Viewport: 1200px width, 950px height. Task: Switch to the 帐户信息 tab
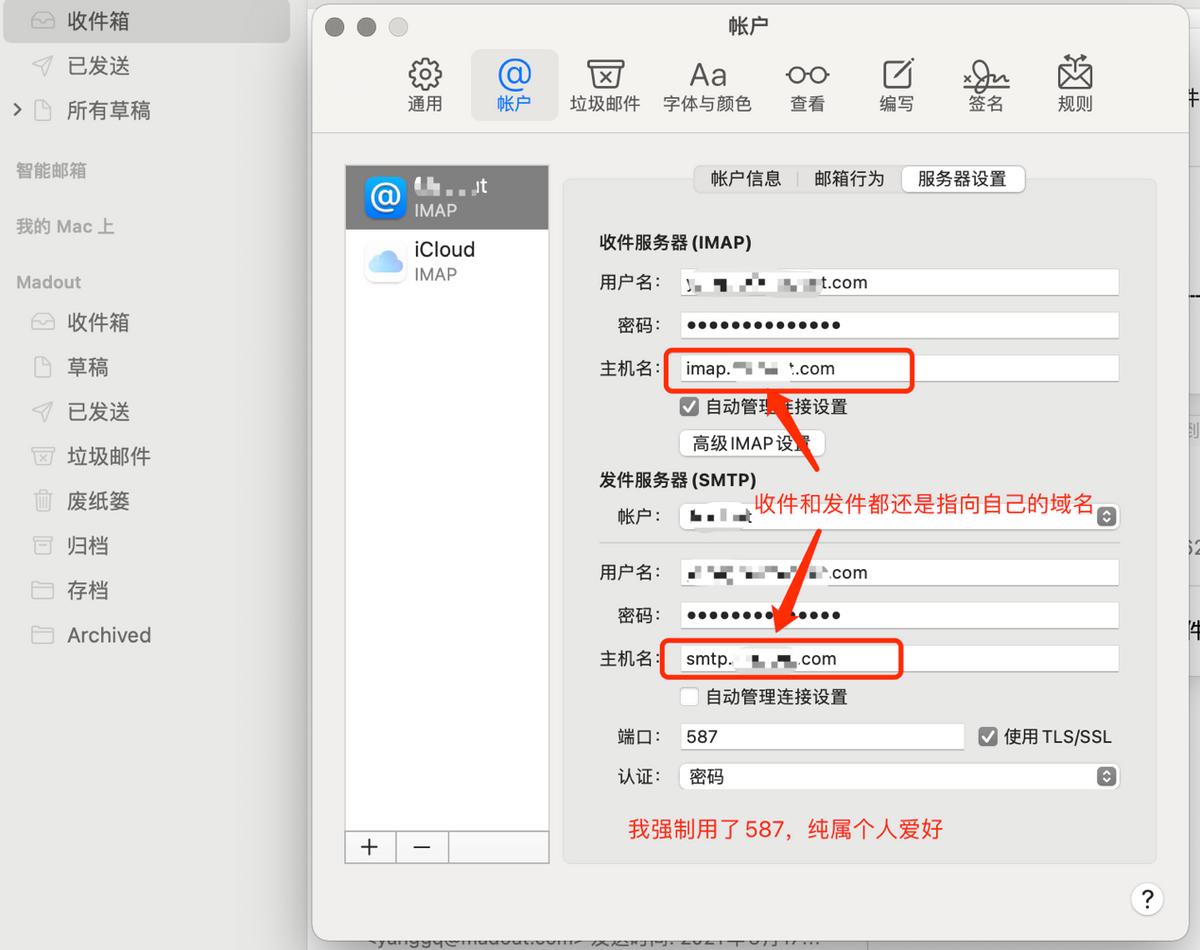(x=746, y=179)
